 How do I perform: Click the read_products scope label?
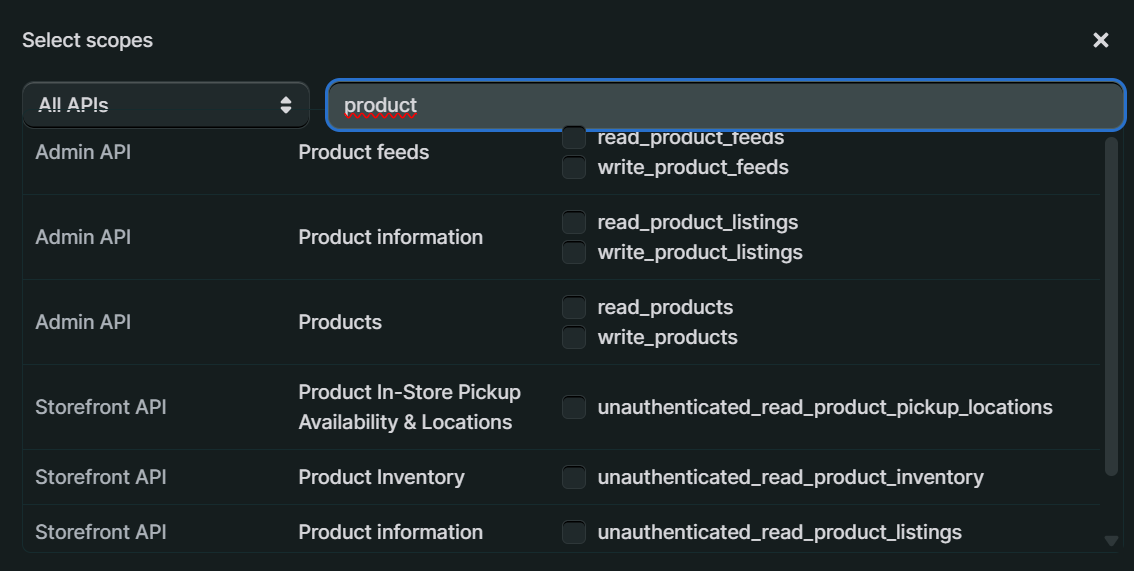pyautogui.click(x=665, y=307)
